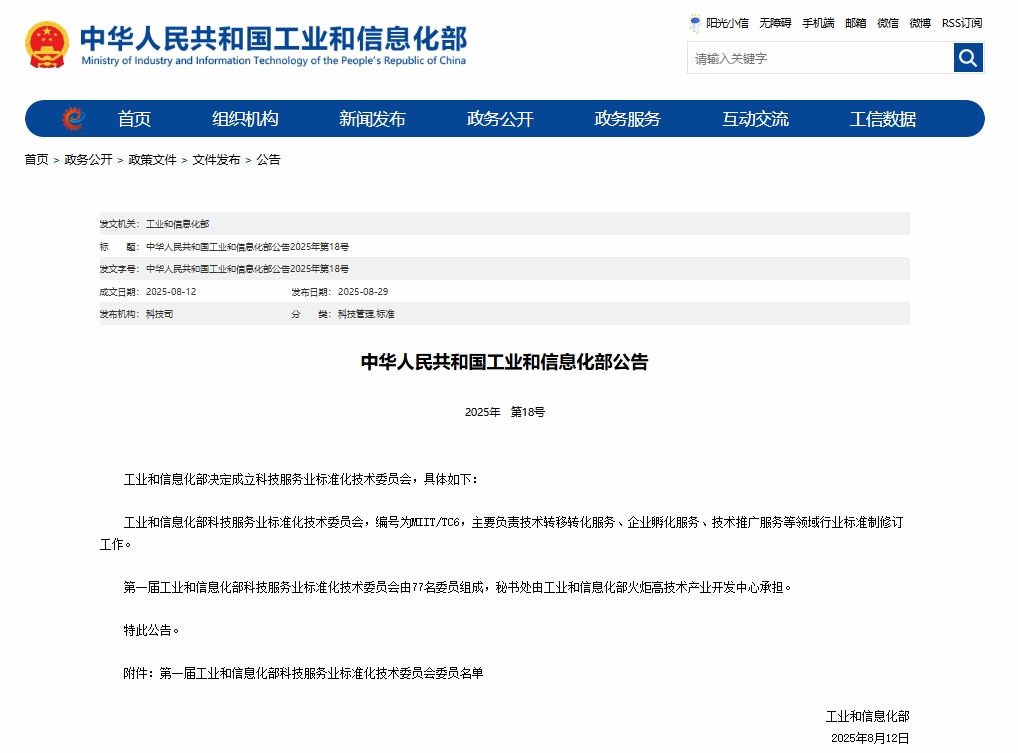Open the 工信数据 navigation menu item

click(882, 119)
